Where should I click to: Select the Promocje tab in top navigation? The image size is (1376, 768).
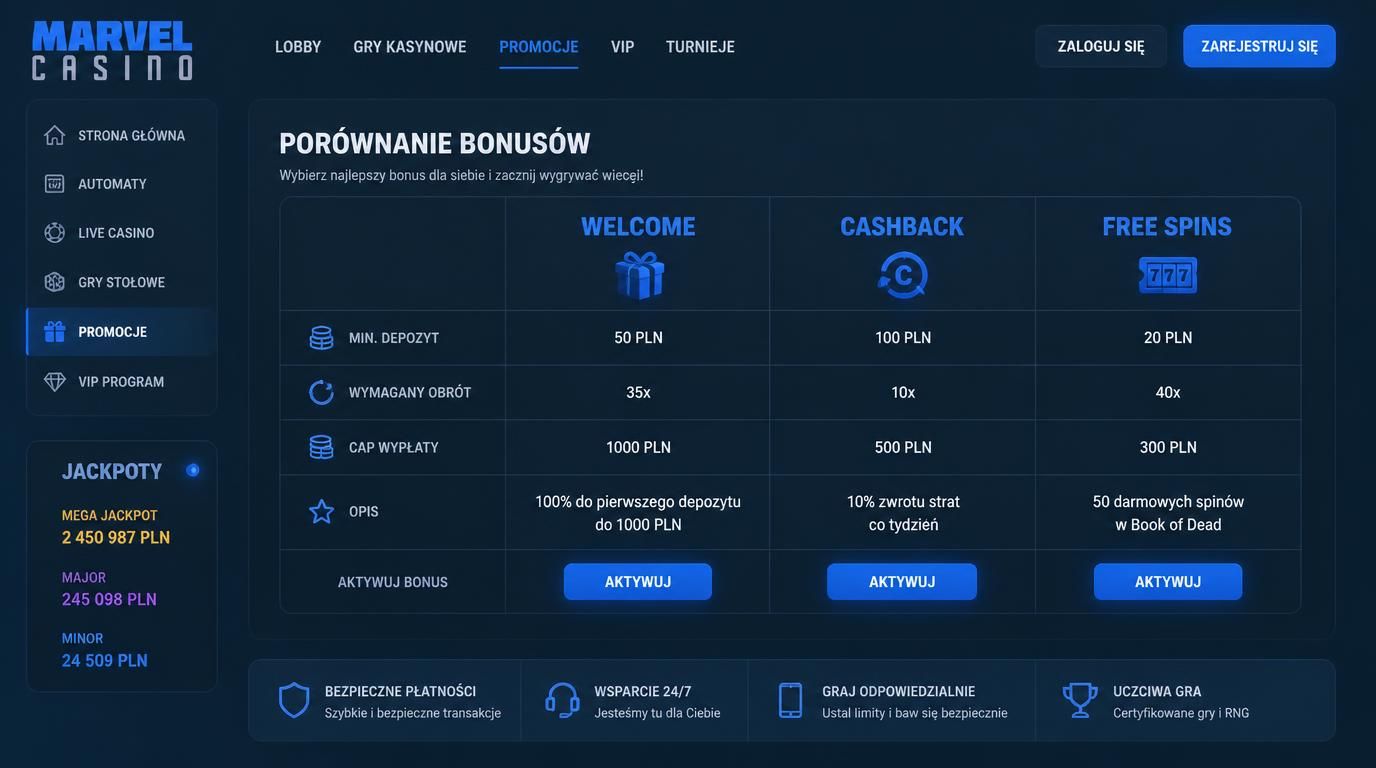[539, 46]
